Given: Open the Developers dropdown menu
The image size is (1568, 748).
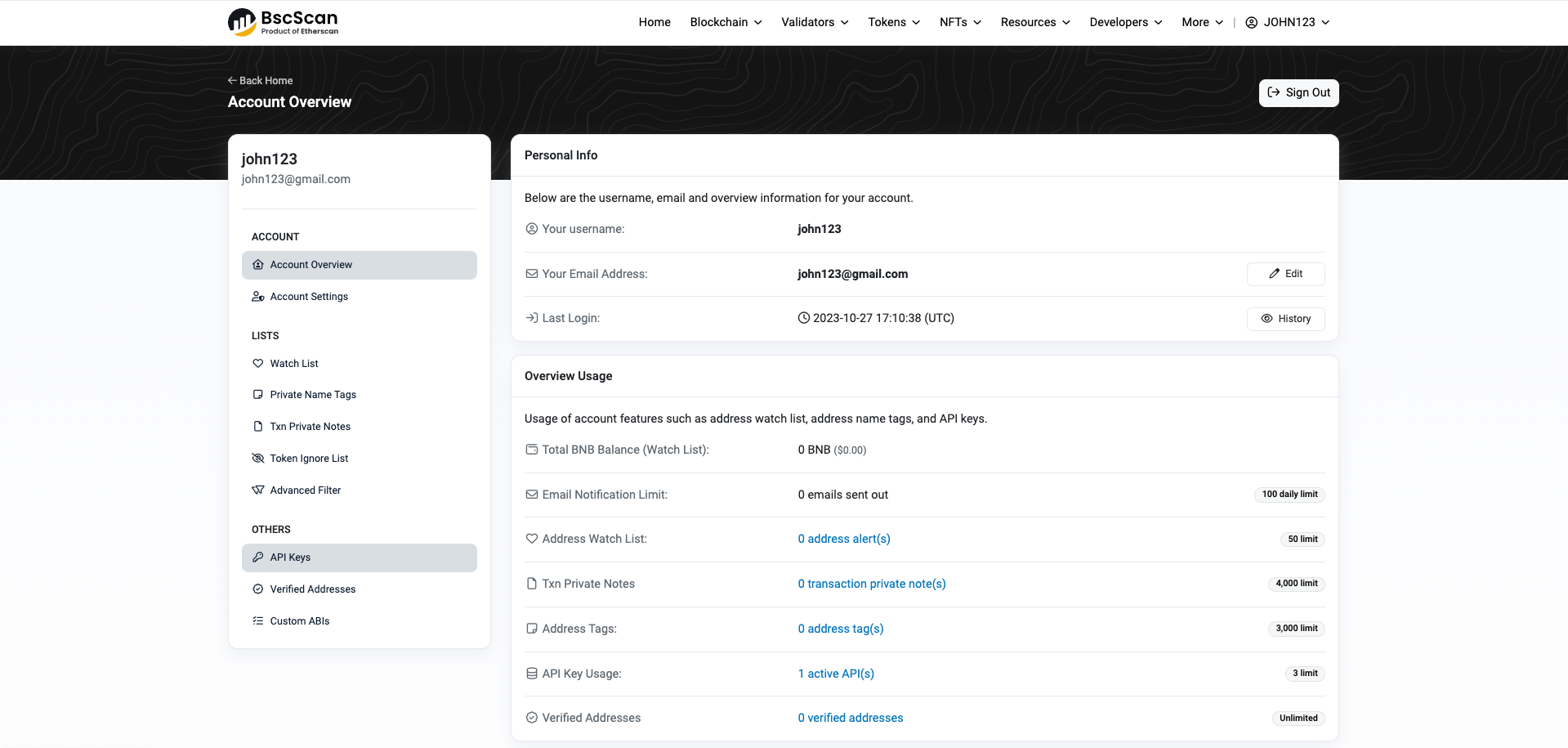Looking at the screenshot, I should [x=1126, y=22].
